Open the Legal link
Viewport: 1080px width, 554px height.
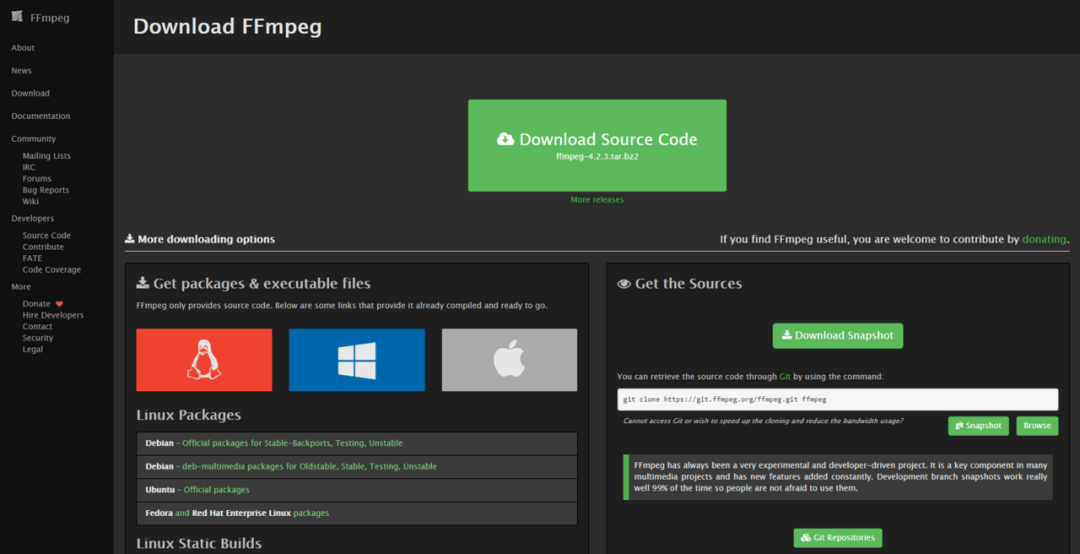click(x=32, y=349)
